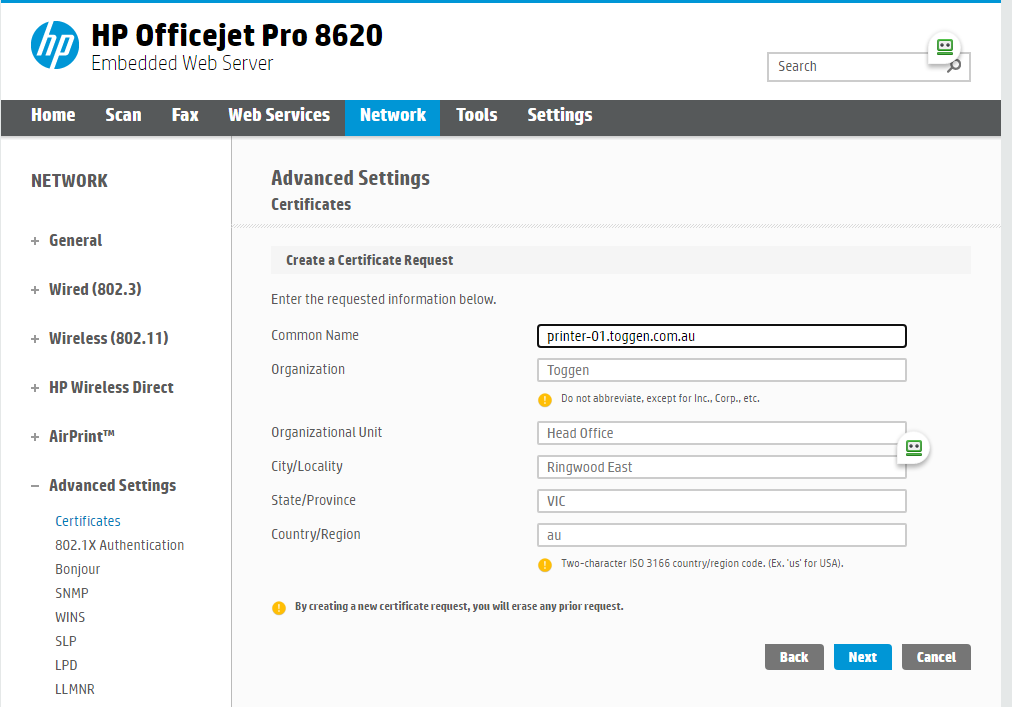Open the Home tab
The width and height of the screenshot is (1012, 707).
[x=53, y=115]
